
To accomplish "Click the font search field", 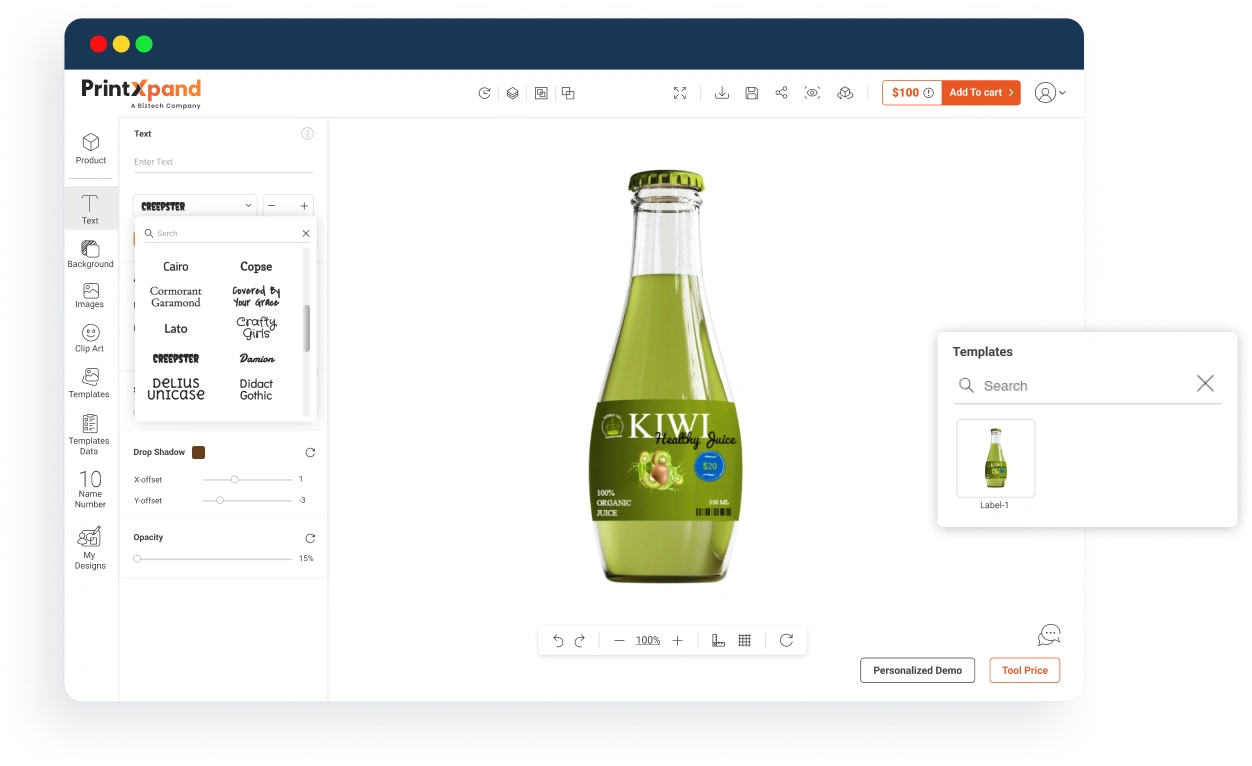I will [x=225, y=233].
